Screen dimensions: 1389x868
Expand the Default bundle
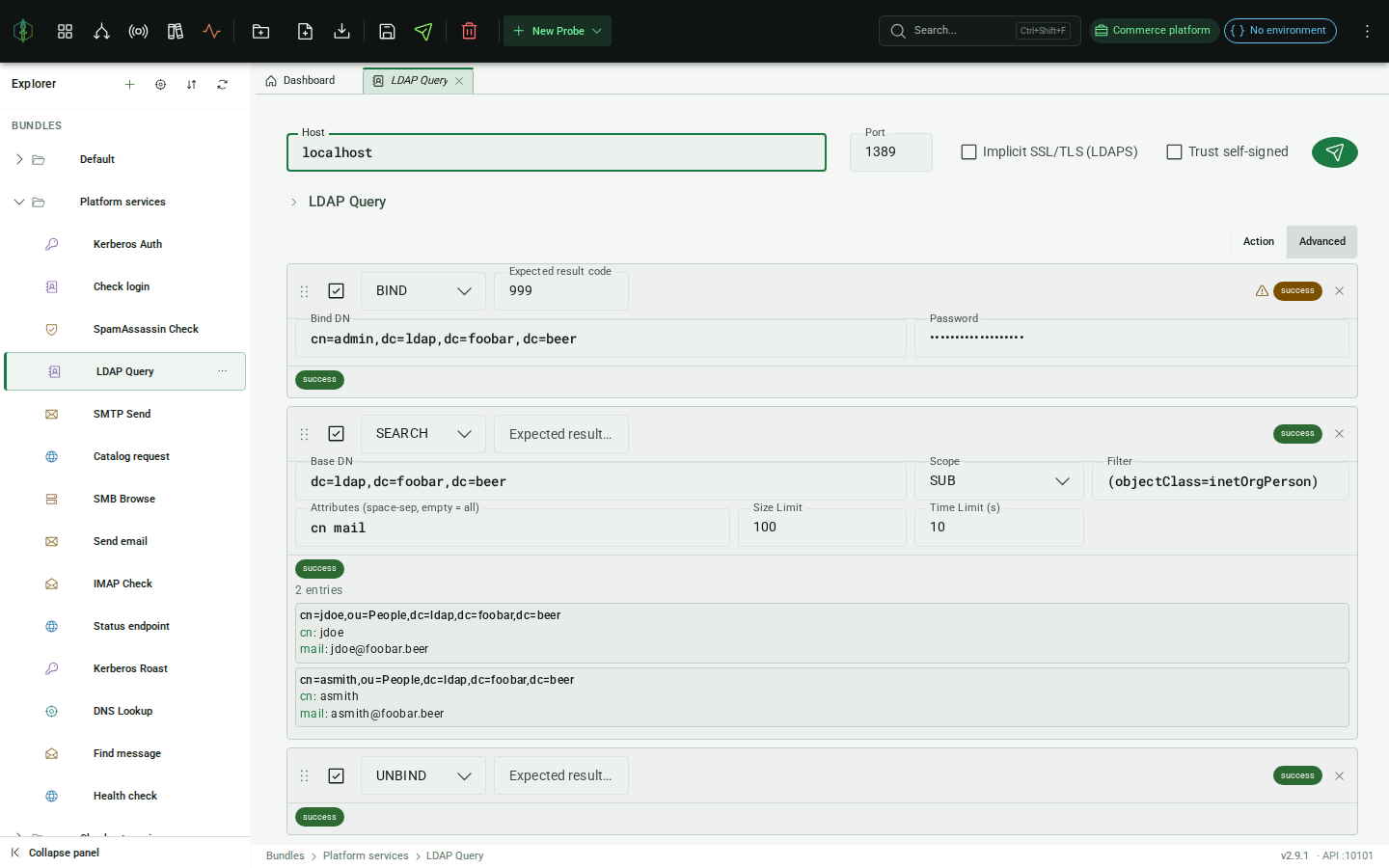pos(18,159)
